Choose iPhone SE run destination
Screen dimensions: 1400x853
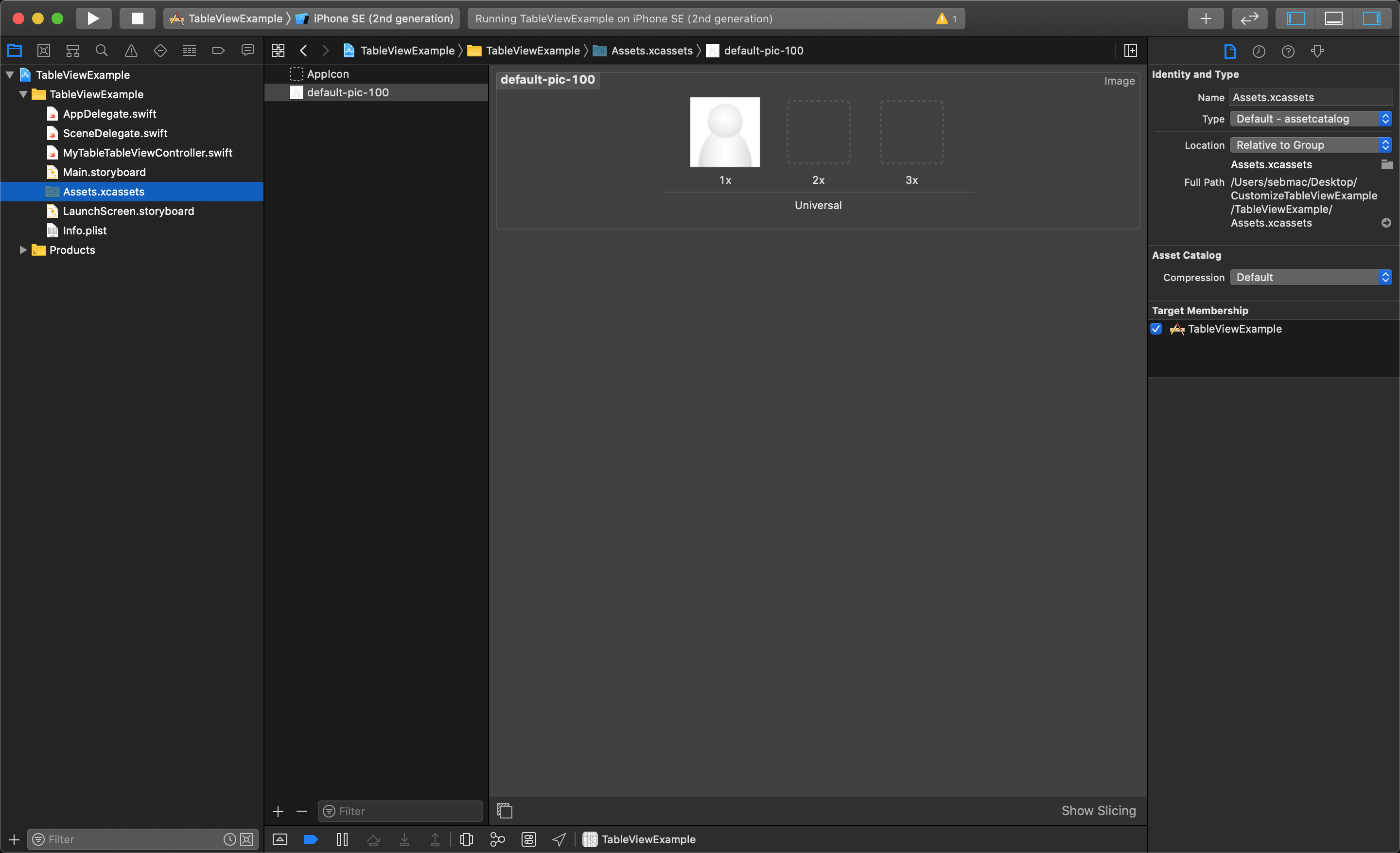(x=375, y=18)
